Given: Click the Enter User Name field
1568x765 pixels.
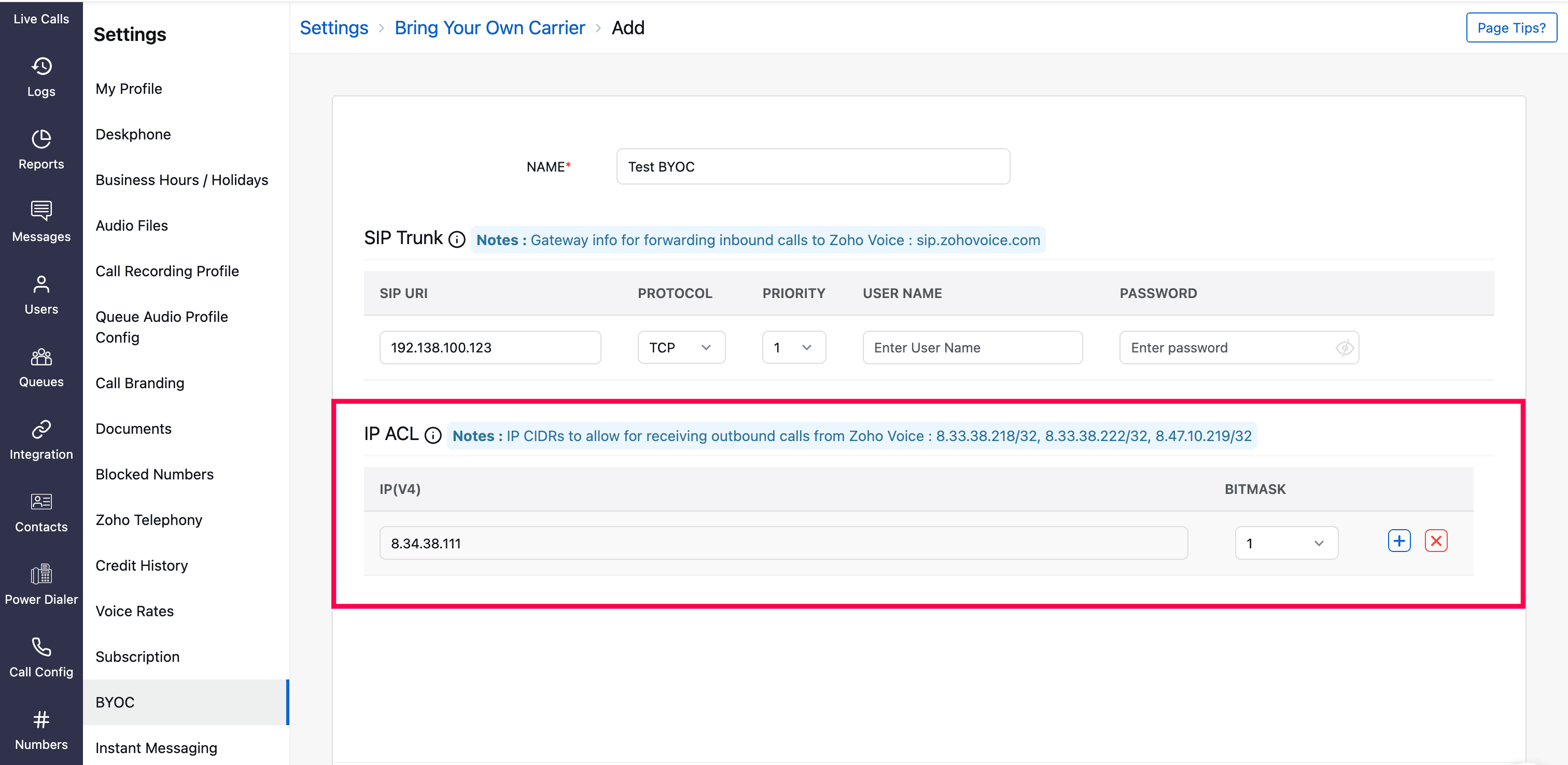Looking at the screenshot, I should point(972,348).
